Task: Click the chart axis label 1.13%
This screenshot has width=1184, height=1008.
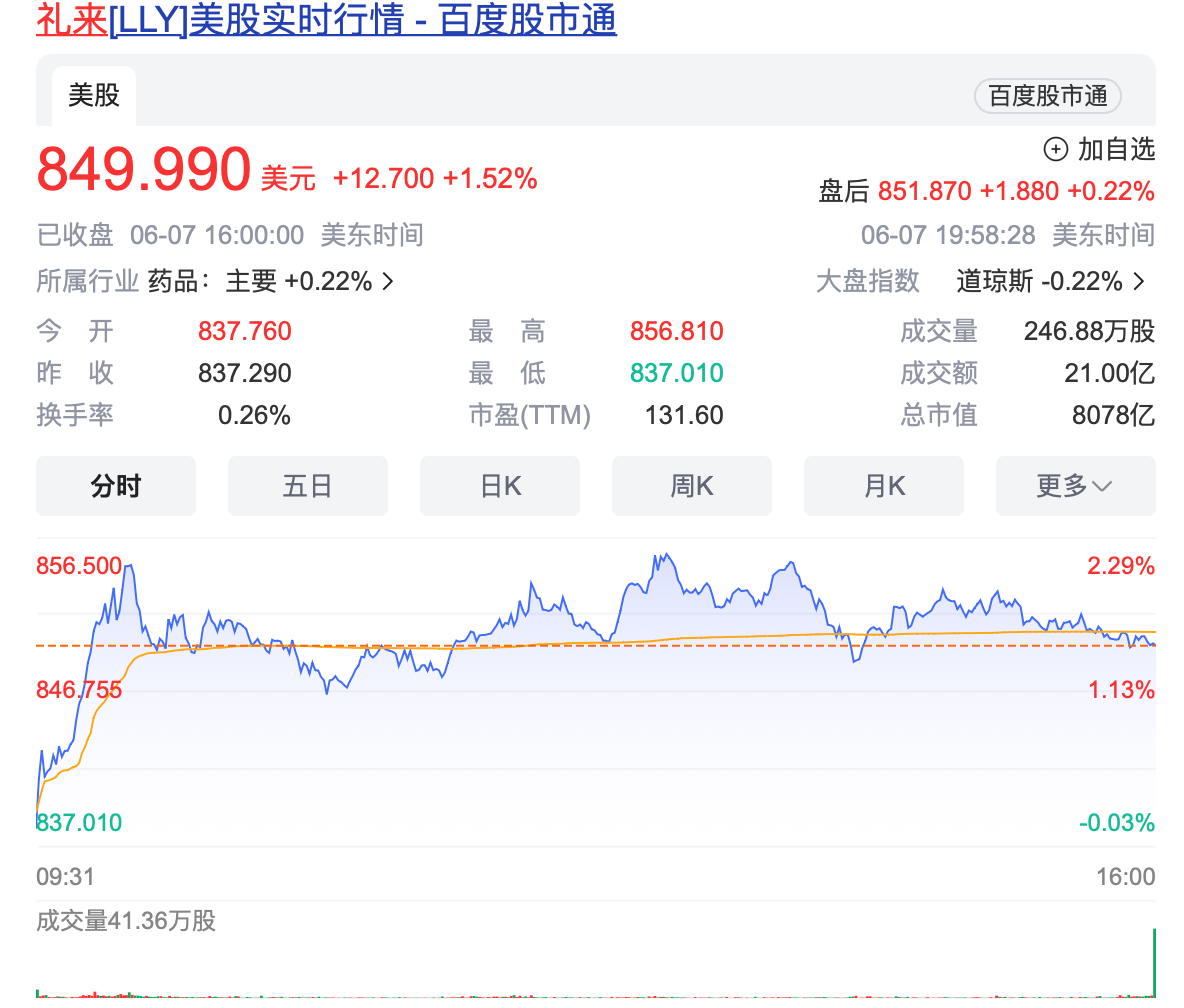Action: (1121, 689)
